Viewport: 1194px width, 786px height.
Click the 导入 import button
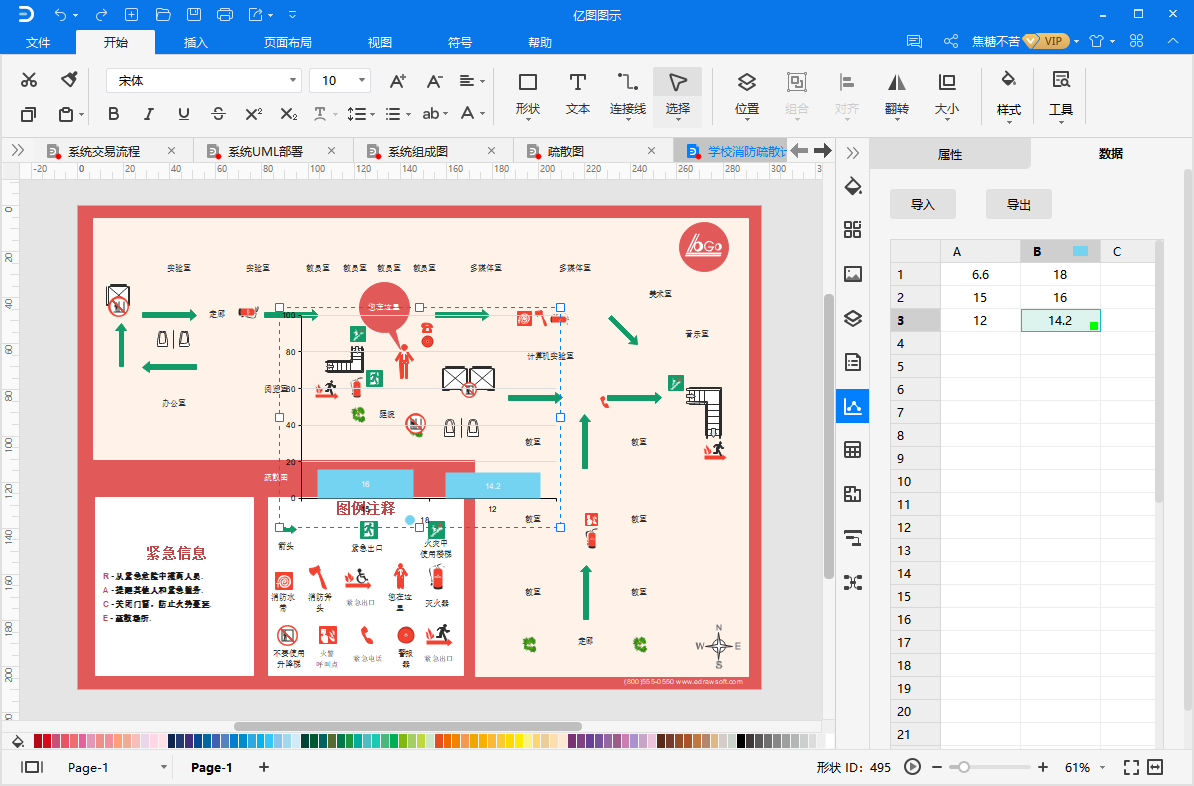click(x=922, y=204)
